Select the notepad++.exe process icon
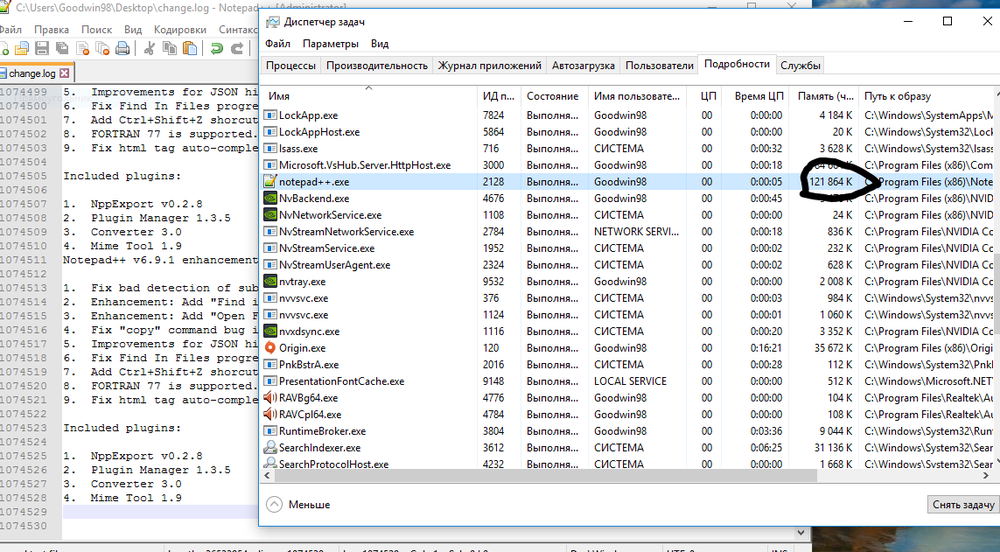1000x552 pixels. (x=269, y=182)
